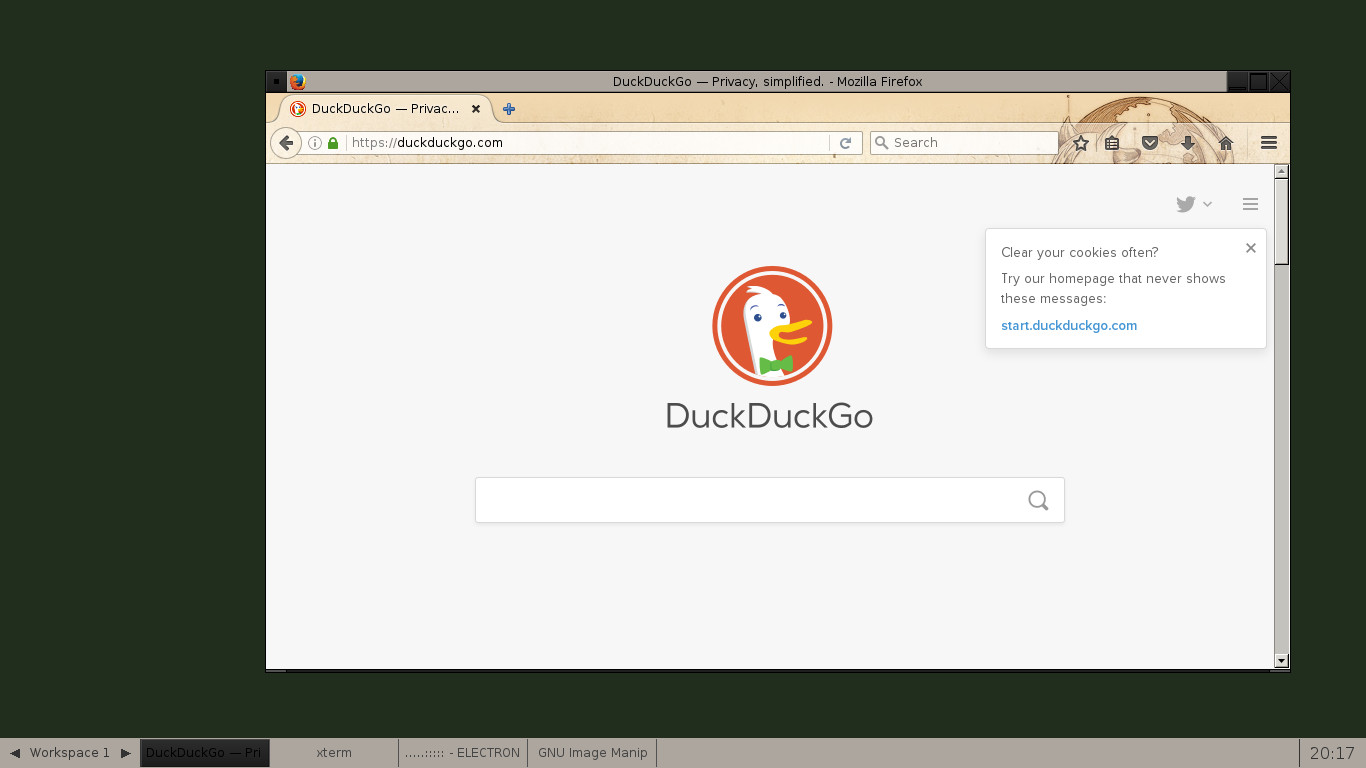Viewport: 1366px width, 768px height.
Task: Switch to the xterm taskbar window
Action: click(334, 753)
